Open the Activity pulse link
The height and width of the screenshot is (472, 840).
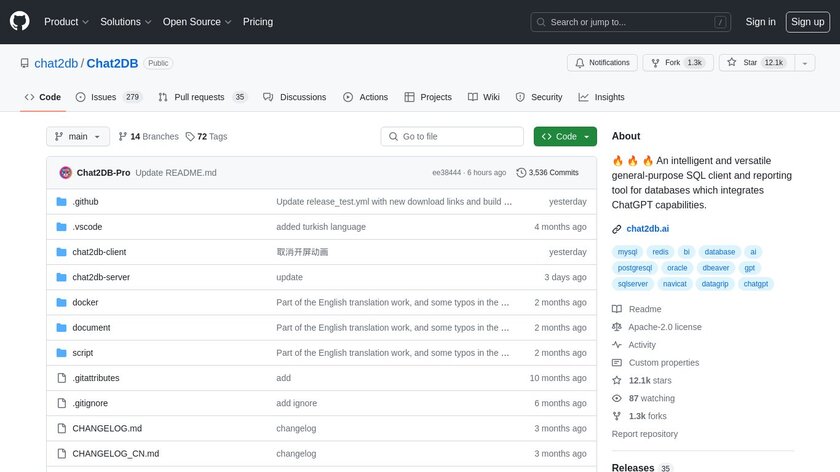642,345
